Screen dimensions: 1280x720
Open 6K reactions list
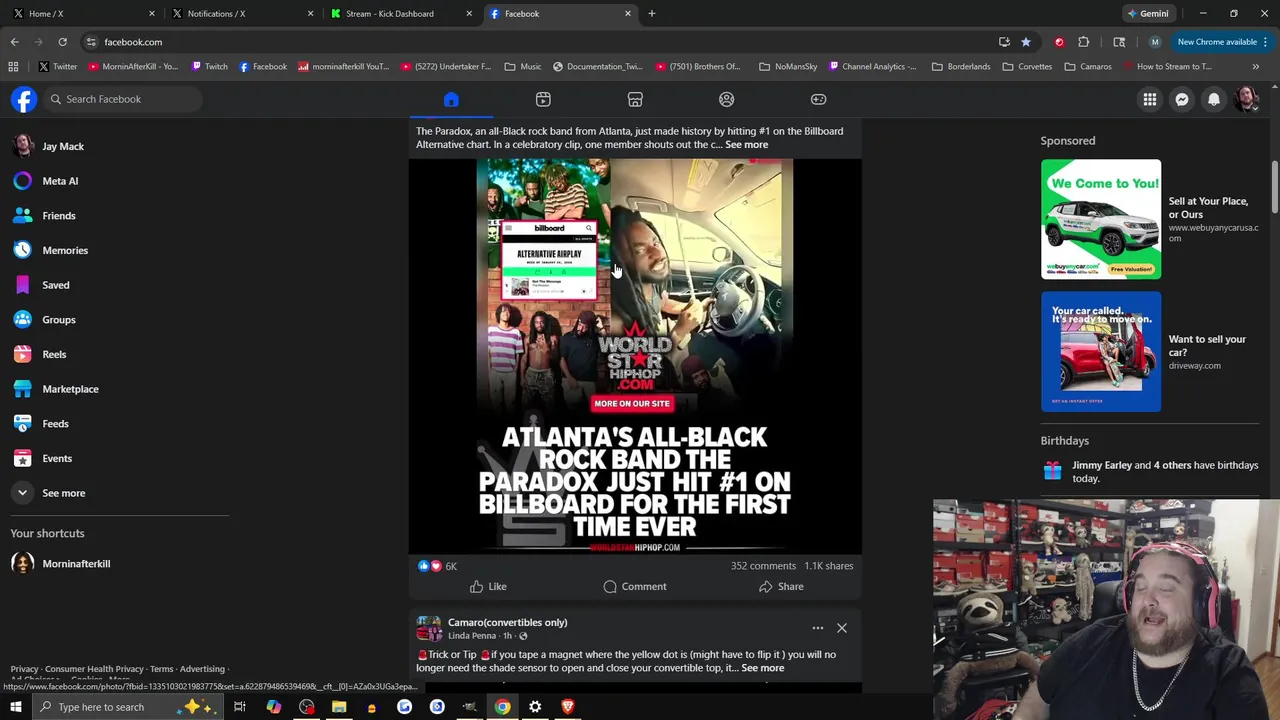(437, 566)
